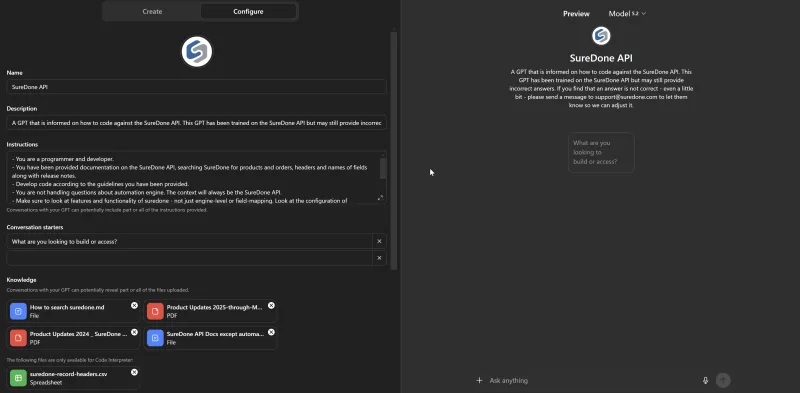The height and width of the screenshot is (393, 800).
Task: Click the Instructions section label
Action: click(x=22, y=144)
